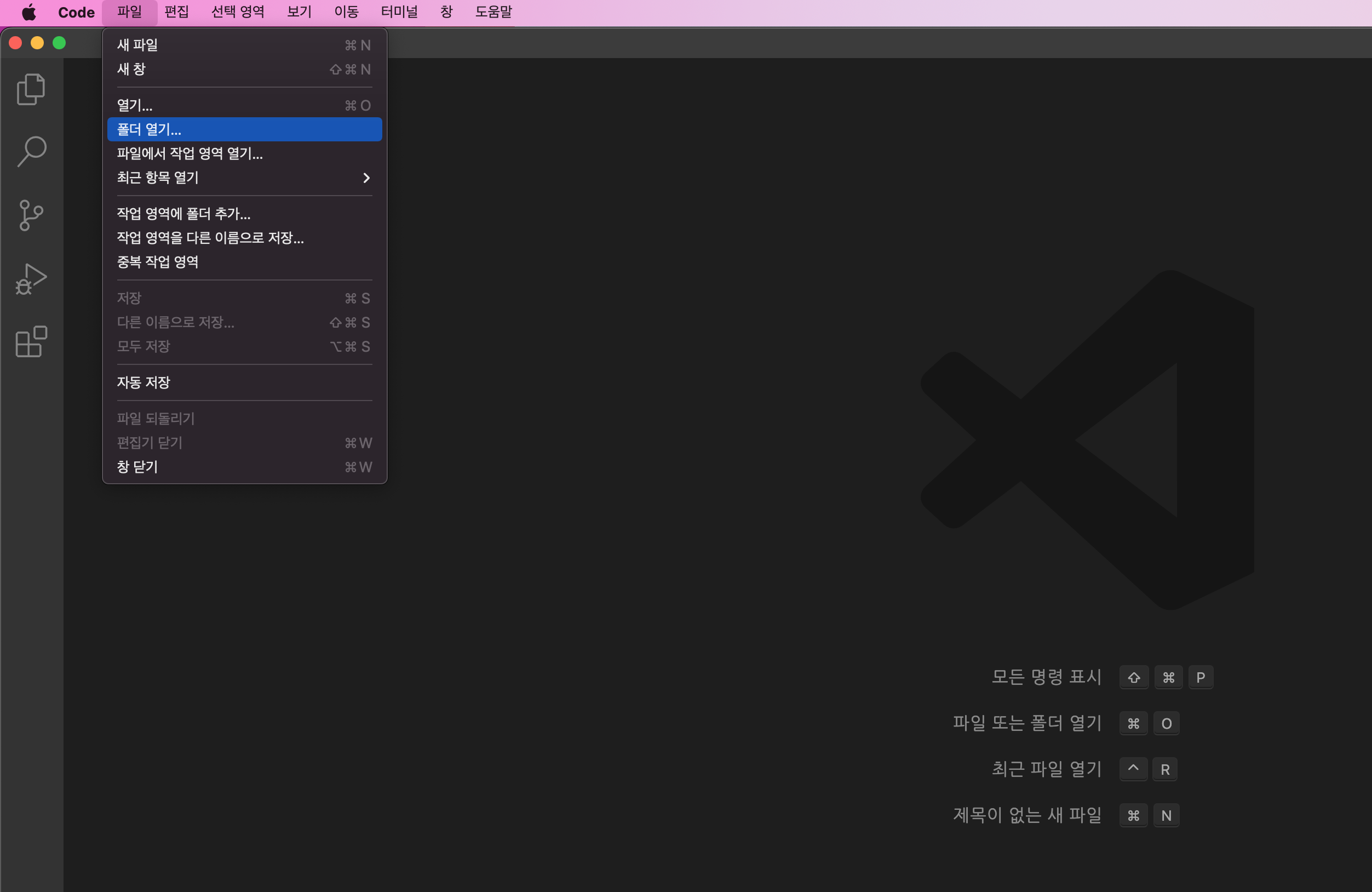The width and height of the screenshot is (1372, 892).
Task: Open the Code application menu
Action: 76,12
